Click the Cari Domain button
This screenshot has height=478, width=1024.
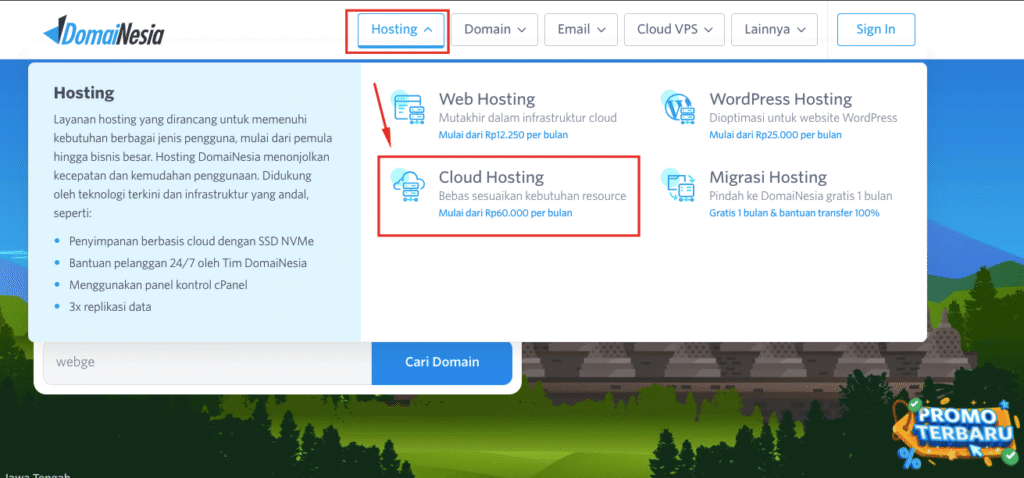coord(442,362)
